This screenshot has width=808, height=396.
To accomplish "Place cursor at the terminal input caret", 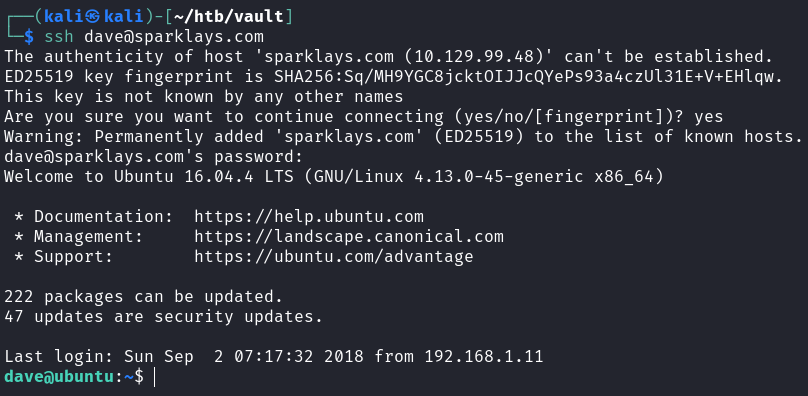I will [x=154, y=377].
